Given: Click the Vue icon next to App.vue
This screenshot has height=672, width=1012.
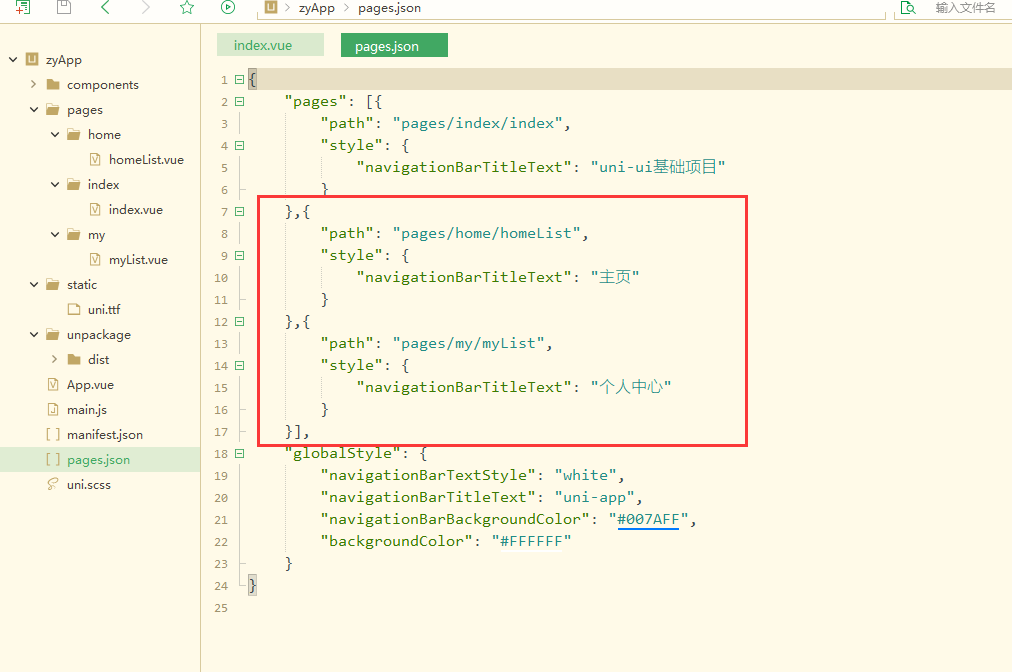Looking at the screenshot, I should pos(52,384).
